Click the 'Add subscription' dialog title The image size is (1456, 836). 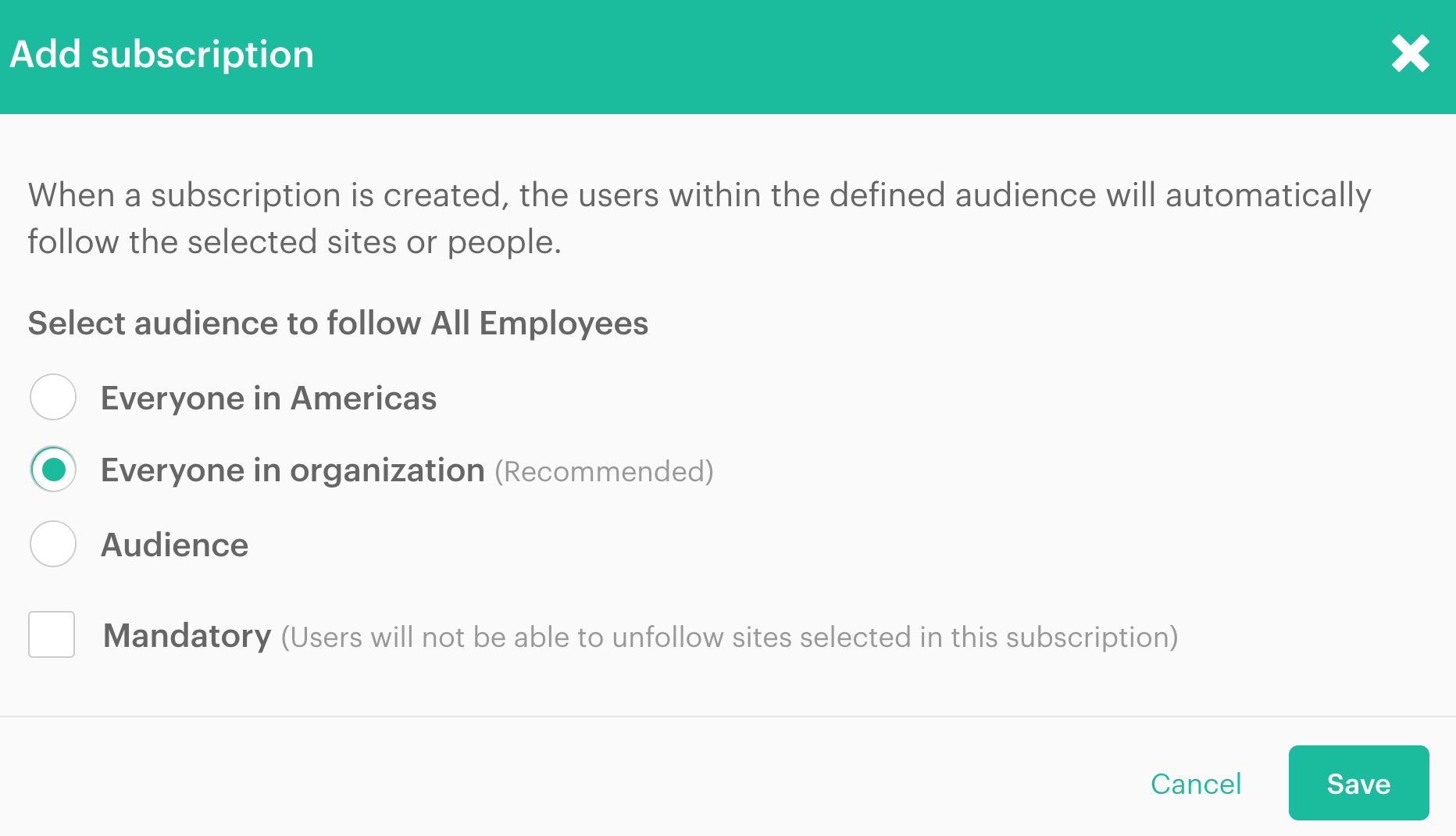coord(162,55)
